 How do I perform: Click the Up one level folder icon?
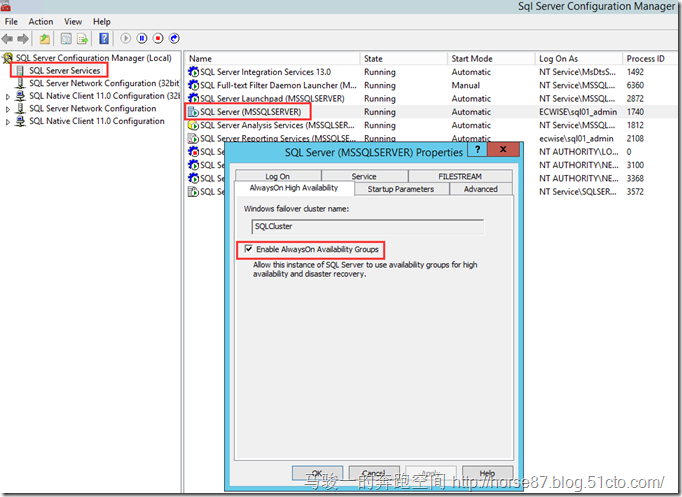tap(44, 39)
